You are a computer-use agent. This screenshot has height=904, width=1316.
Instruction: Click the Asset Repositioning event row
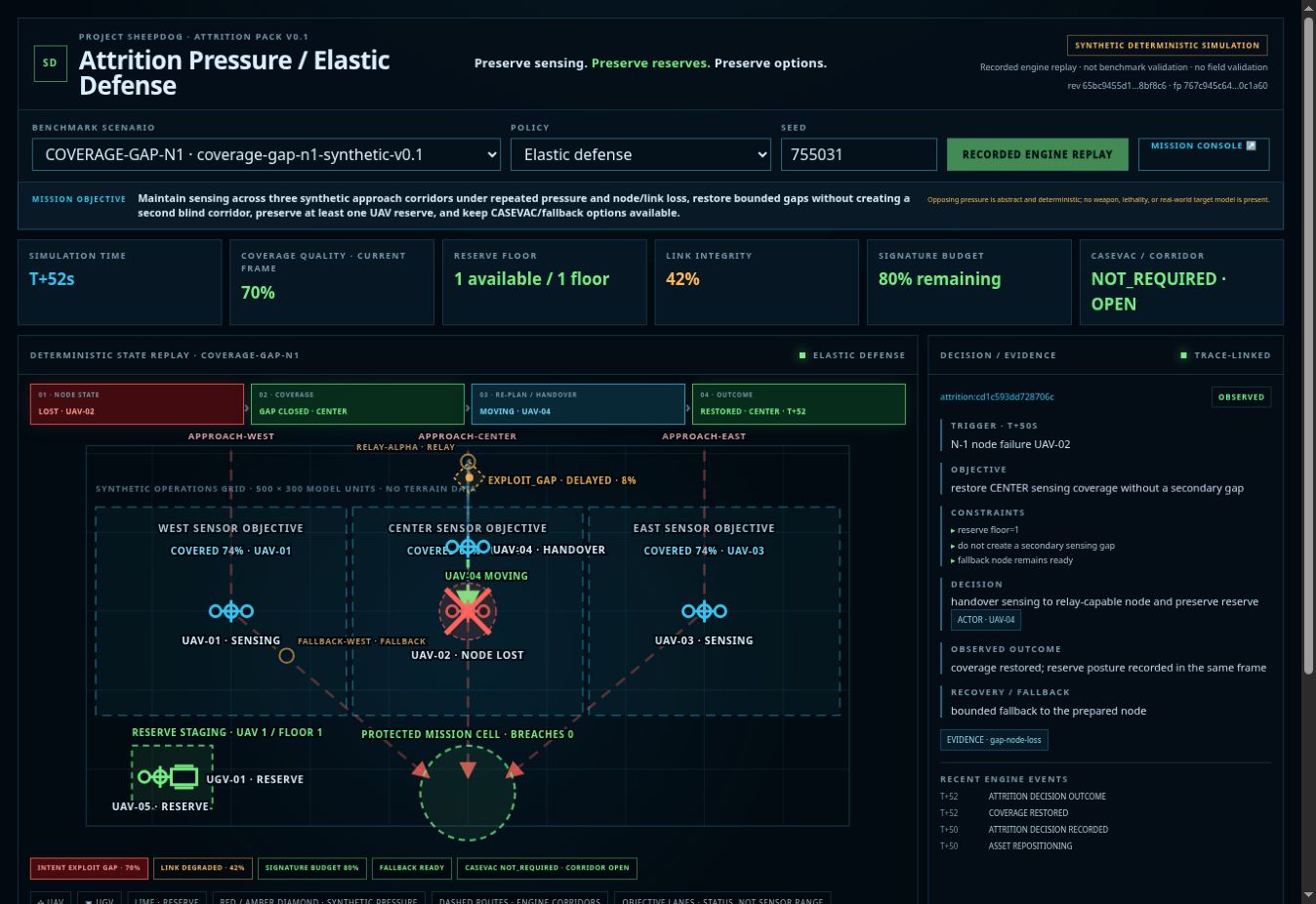1105,846
